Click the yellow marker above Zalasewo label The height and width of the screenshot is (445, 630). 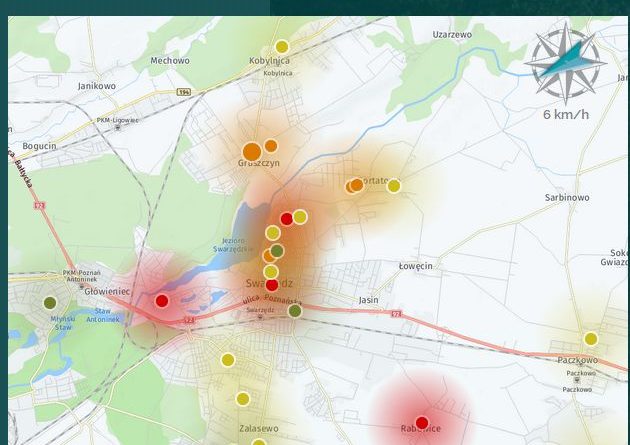coord(243,399)
